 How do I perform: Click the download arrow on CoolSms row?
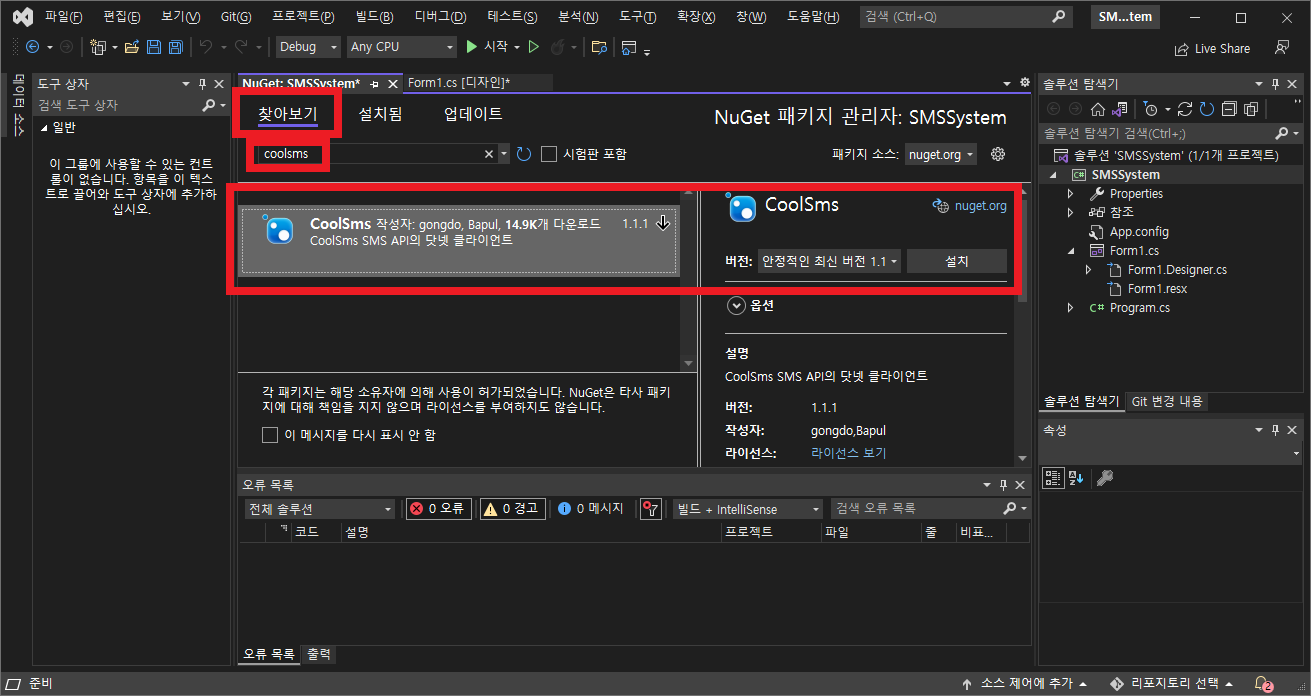tap(662, 224)
